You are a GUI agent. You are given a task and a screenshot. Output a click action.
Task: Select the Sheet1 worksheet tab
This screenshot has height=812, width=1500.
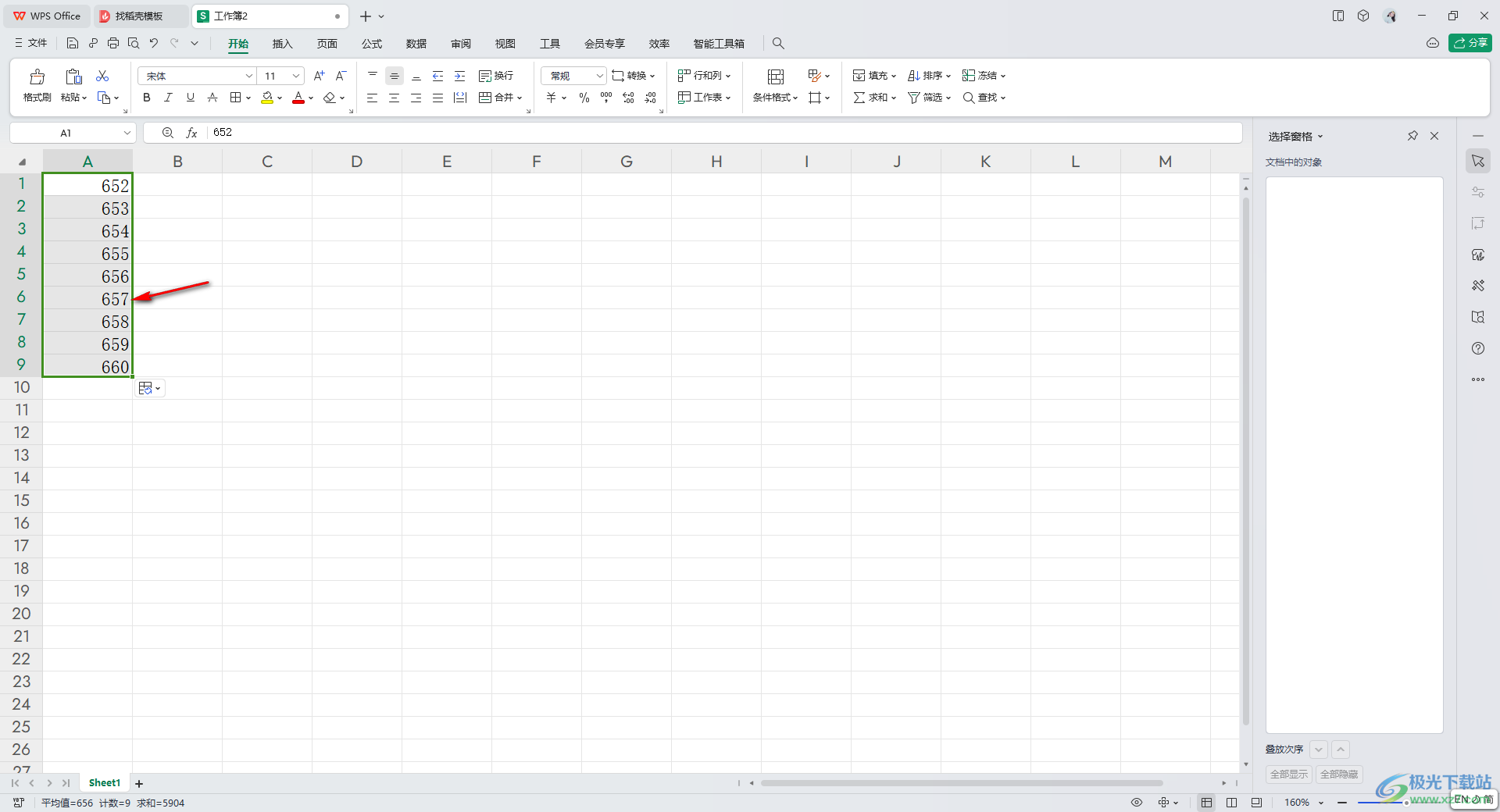(x=105, y=783)
